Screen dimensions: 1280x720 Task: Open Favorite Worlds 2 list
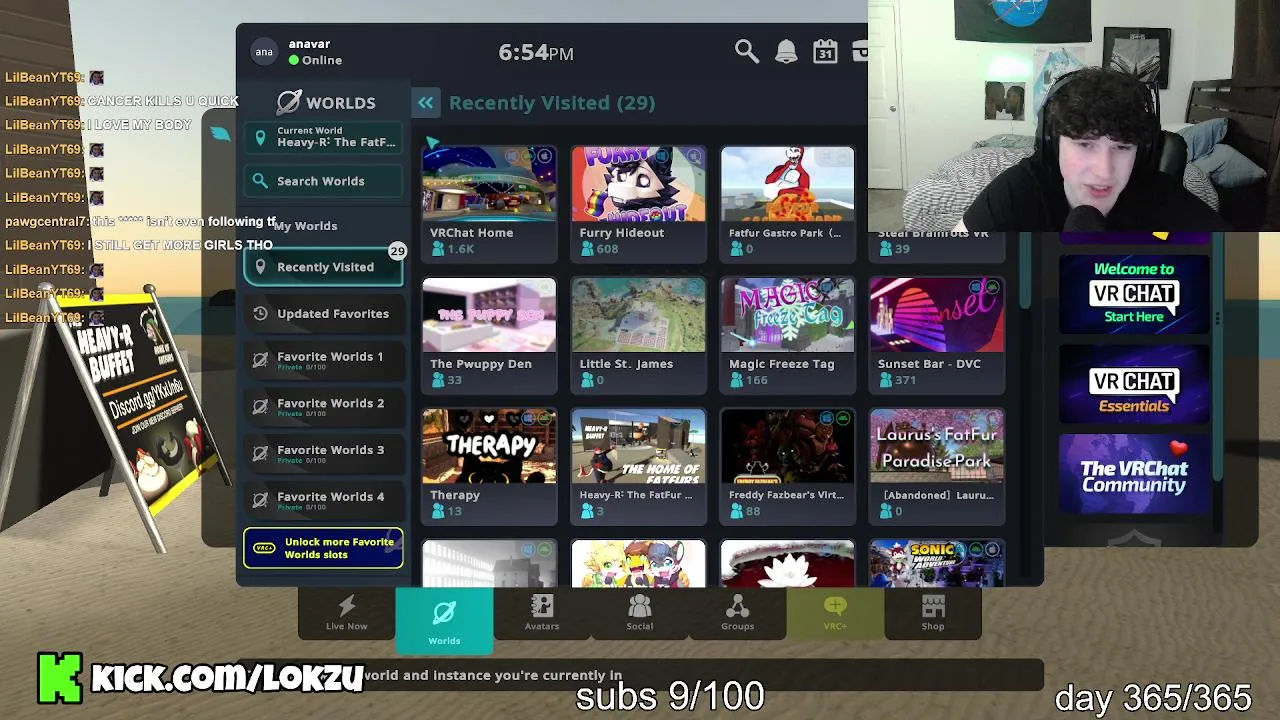click(x=323, y=407)
